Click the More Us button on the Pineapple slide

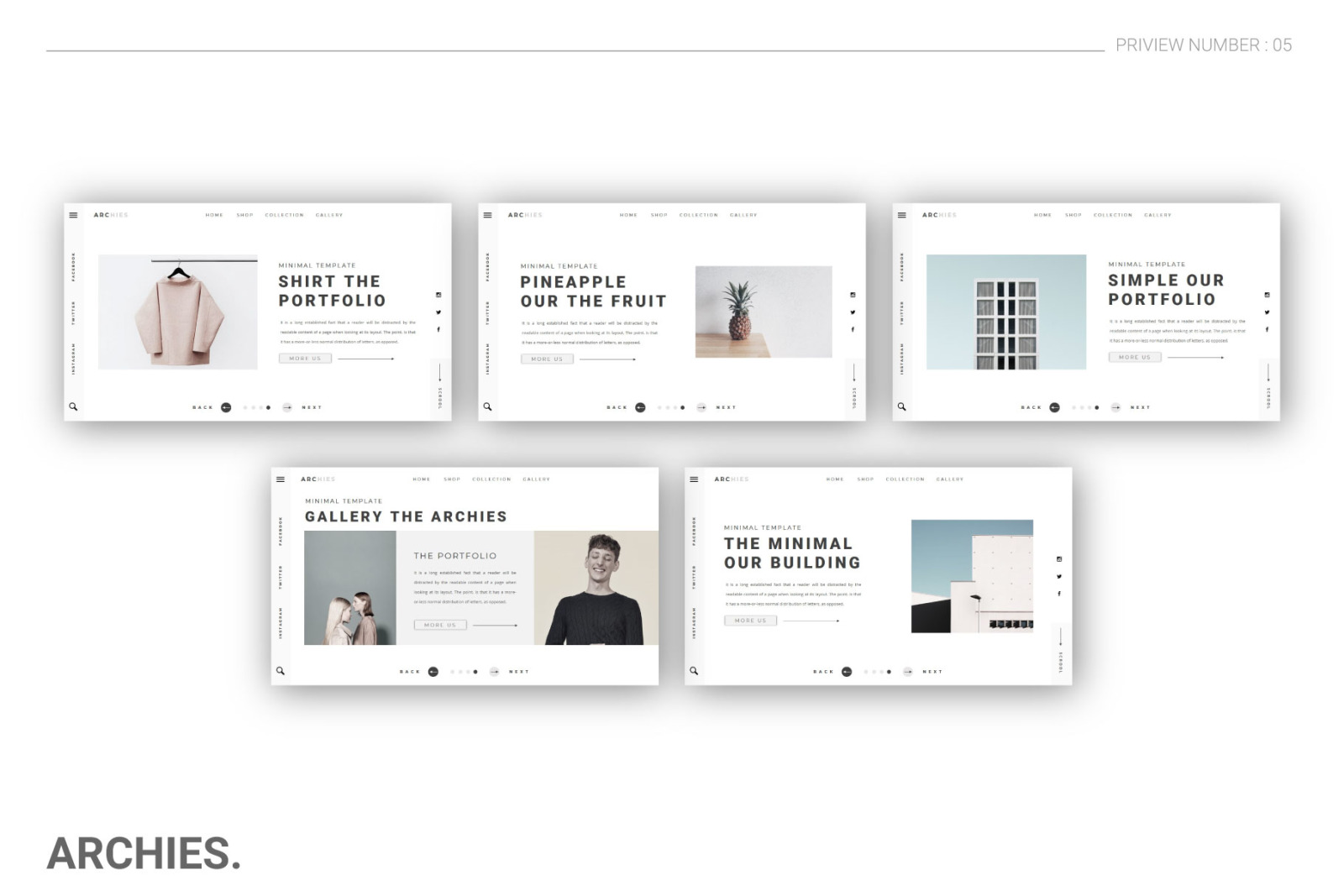[547, 359]
